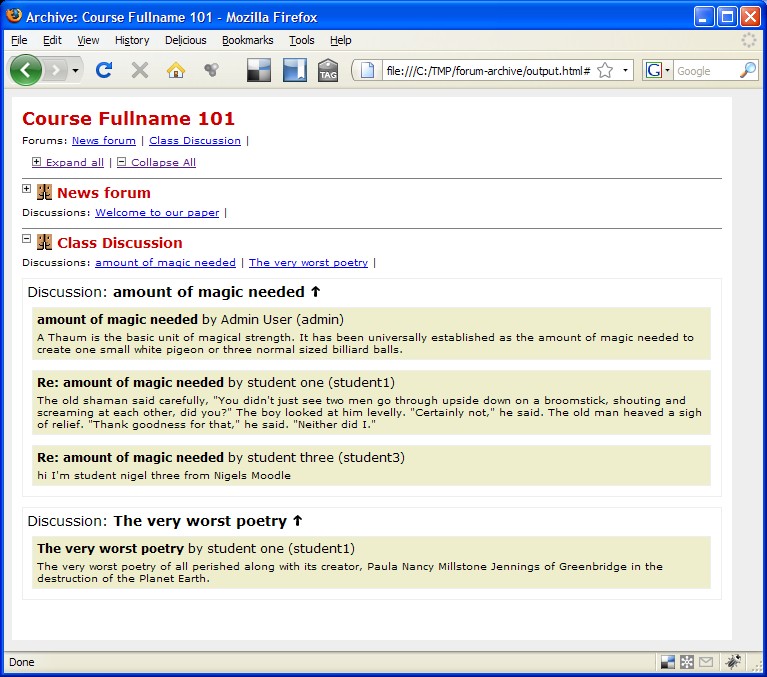
Task: Click the Delicious checkered status bar icon
Action: click(668, 662)
